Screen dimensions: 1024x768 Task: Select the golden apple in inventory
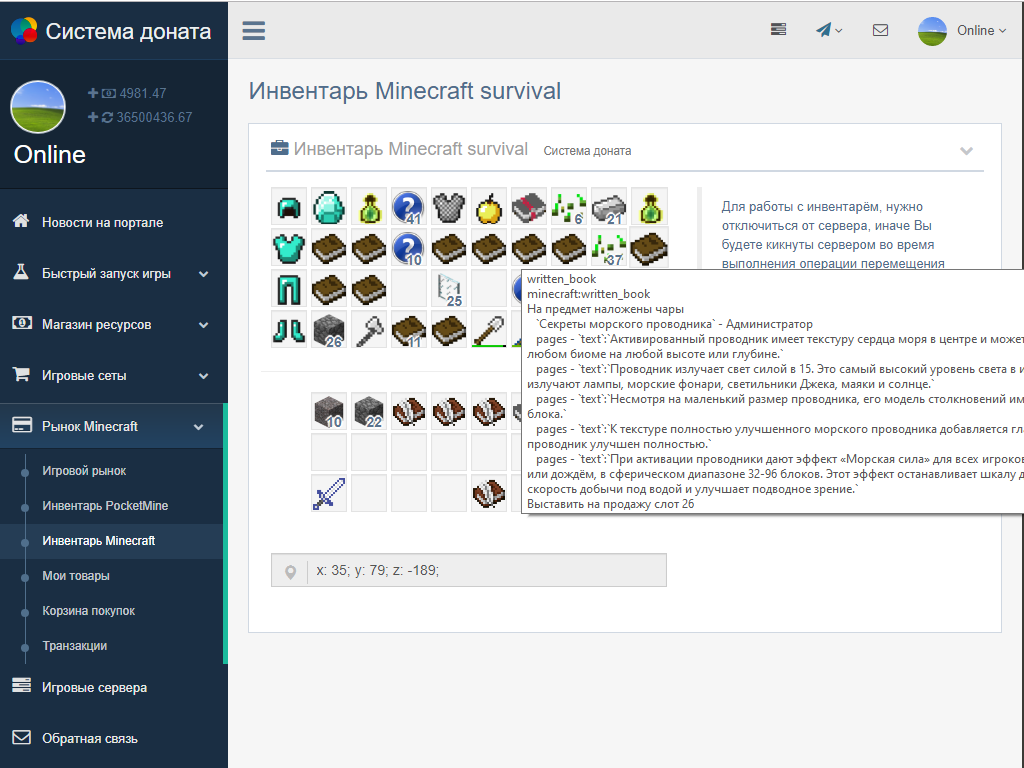click(489, 207)
